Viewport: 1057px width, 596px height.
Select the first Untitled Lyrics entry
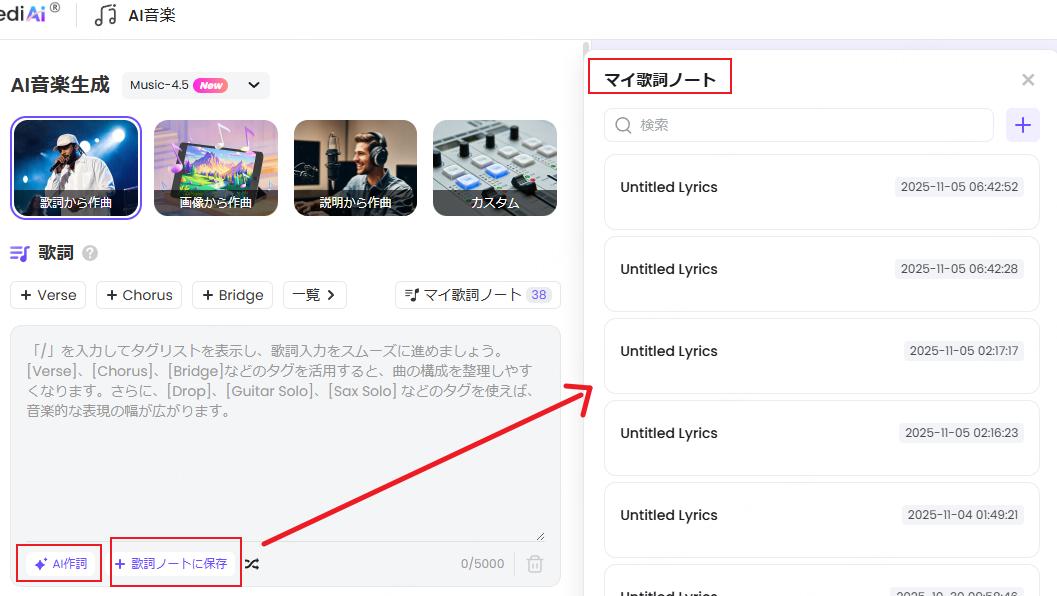point(820,187)
